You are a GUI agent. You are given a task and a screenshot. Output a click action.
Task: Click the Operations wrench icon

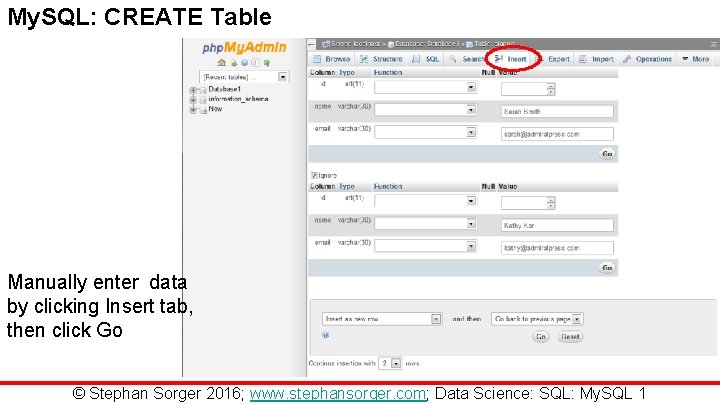tap(627, 59)
